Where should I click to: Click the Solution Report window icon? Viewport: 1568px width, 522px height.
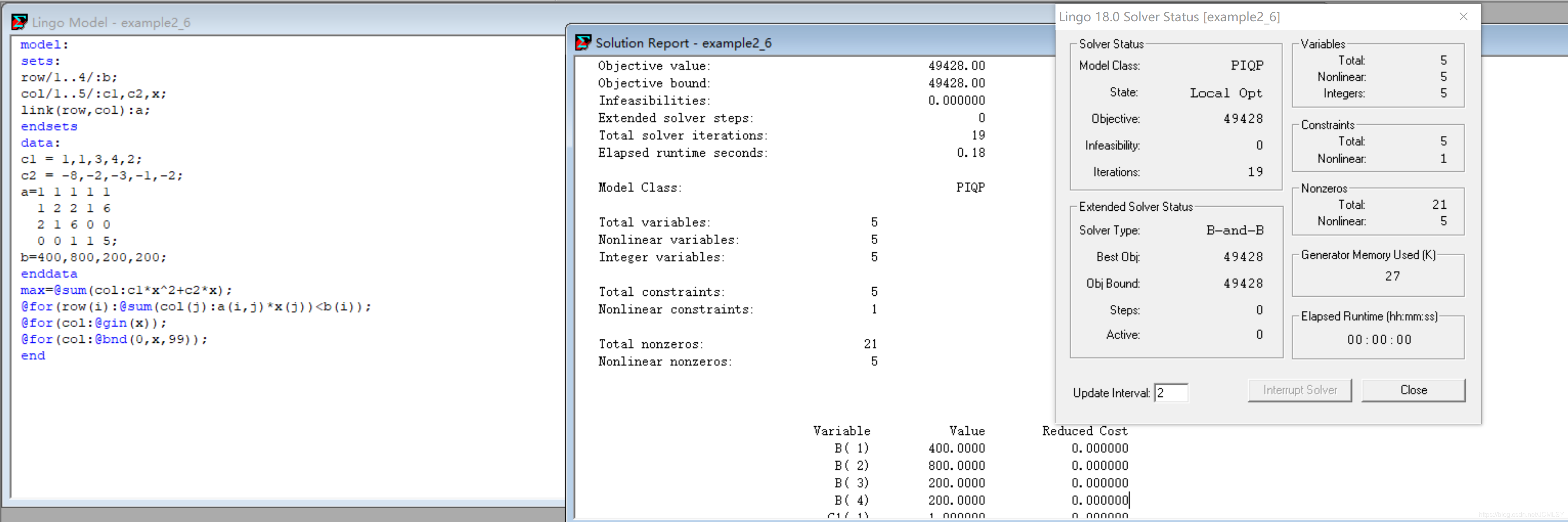582,43
